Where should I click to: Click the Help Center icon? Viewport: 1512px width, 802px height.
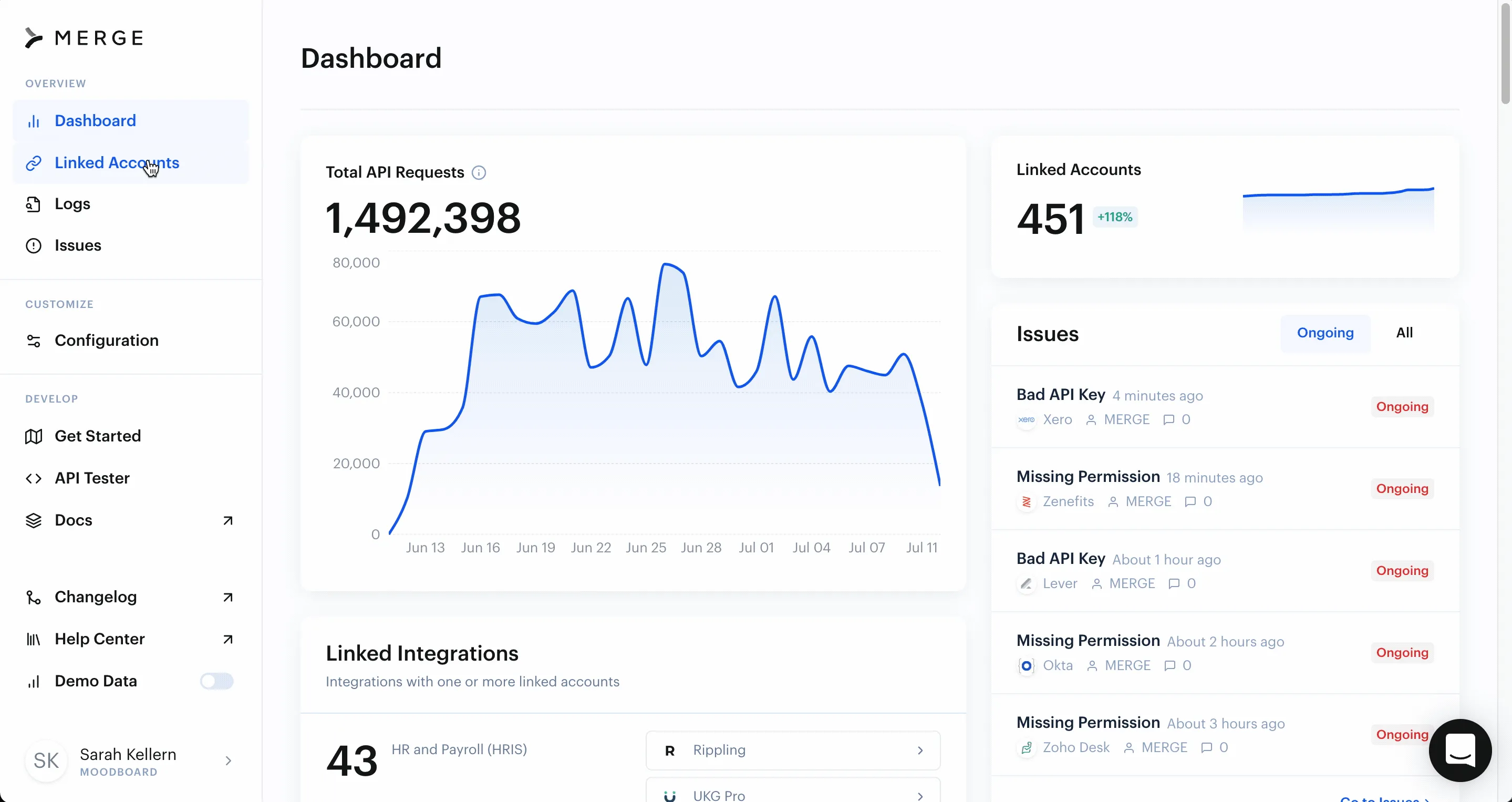point(34,639)
